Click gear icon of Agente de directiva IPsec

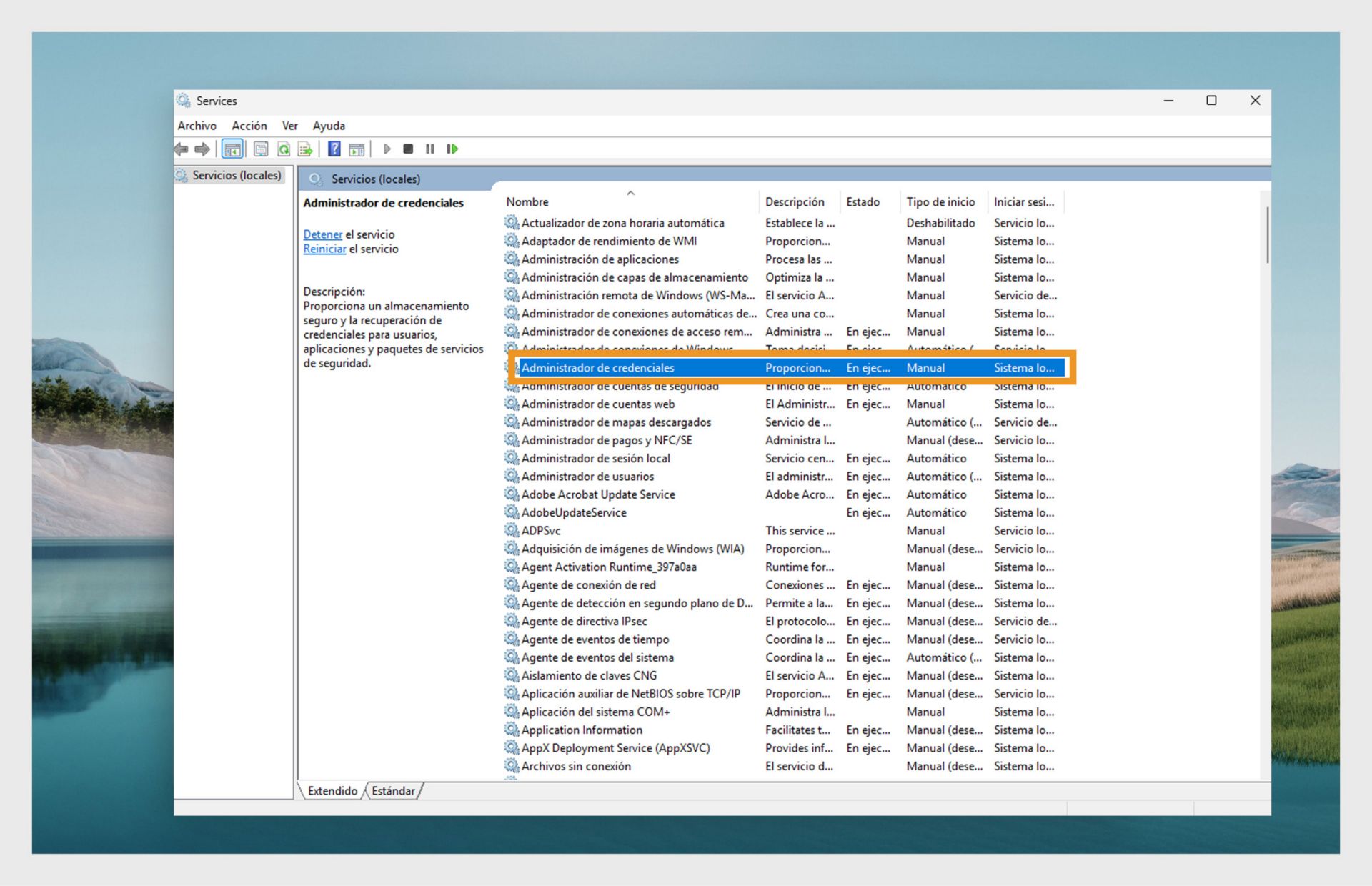[512, 621]
